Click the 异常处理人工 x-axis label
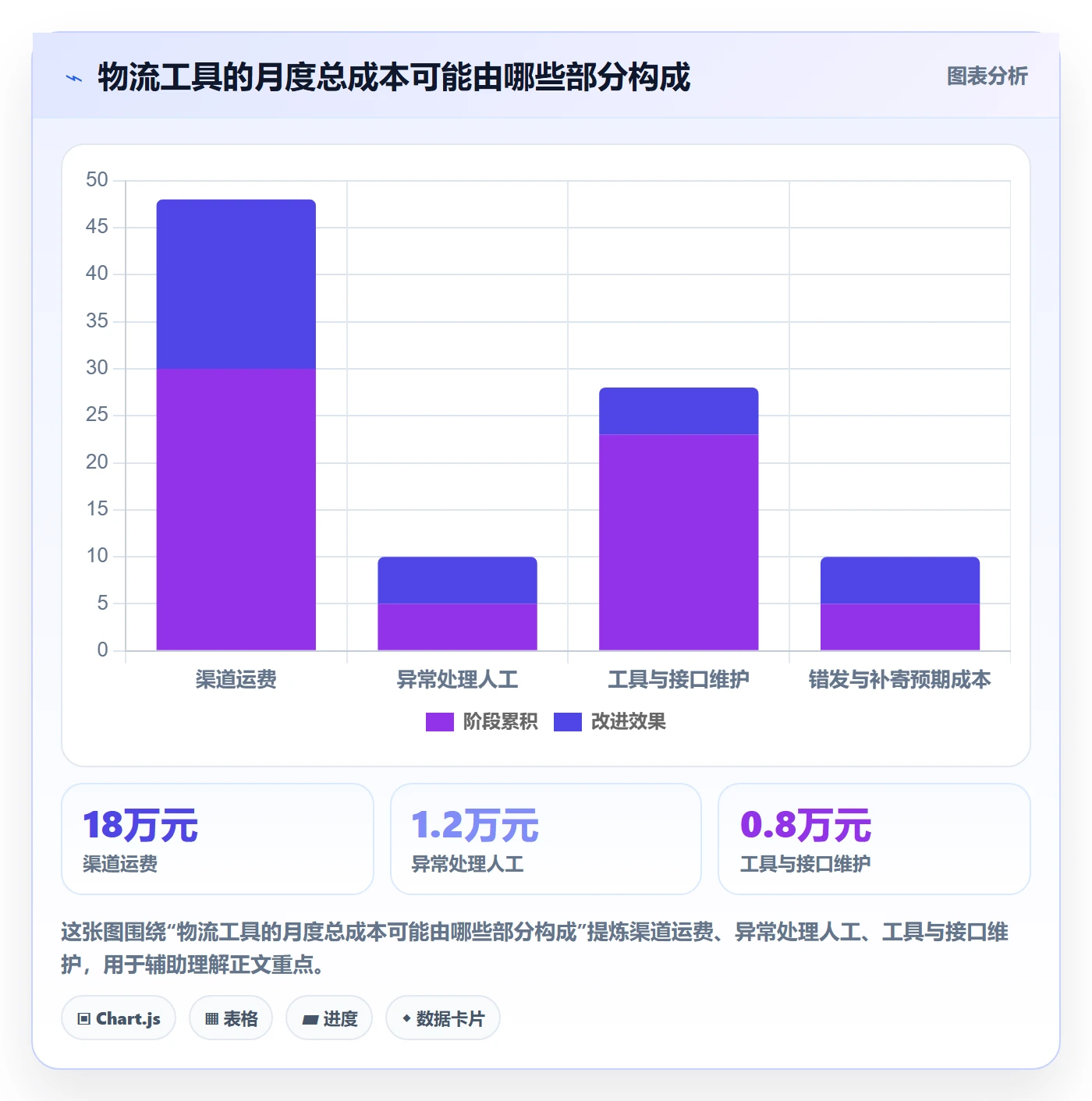1092x1101 pixels. pos(458,680)
